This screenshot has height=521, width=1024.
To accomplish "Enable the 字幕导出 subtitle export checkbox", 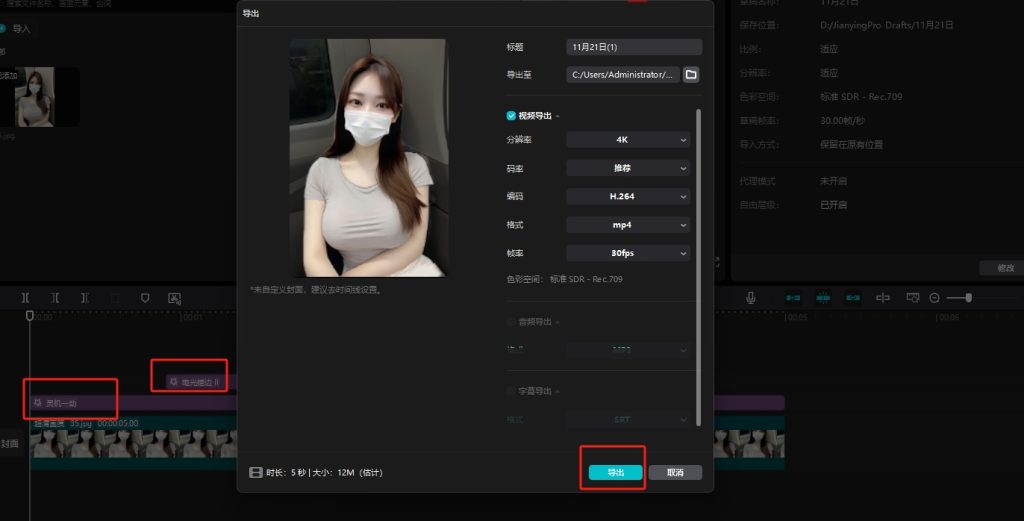I will [511, 391].
